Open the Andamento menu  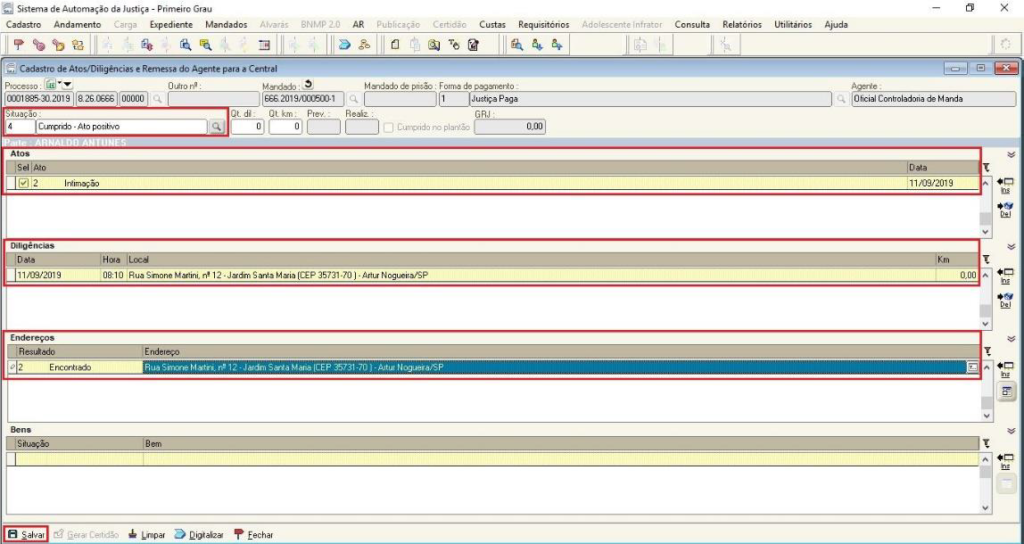tap(77, 25)
